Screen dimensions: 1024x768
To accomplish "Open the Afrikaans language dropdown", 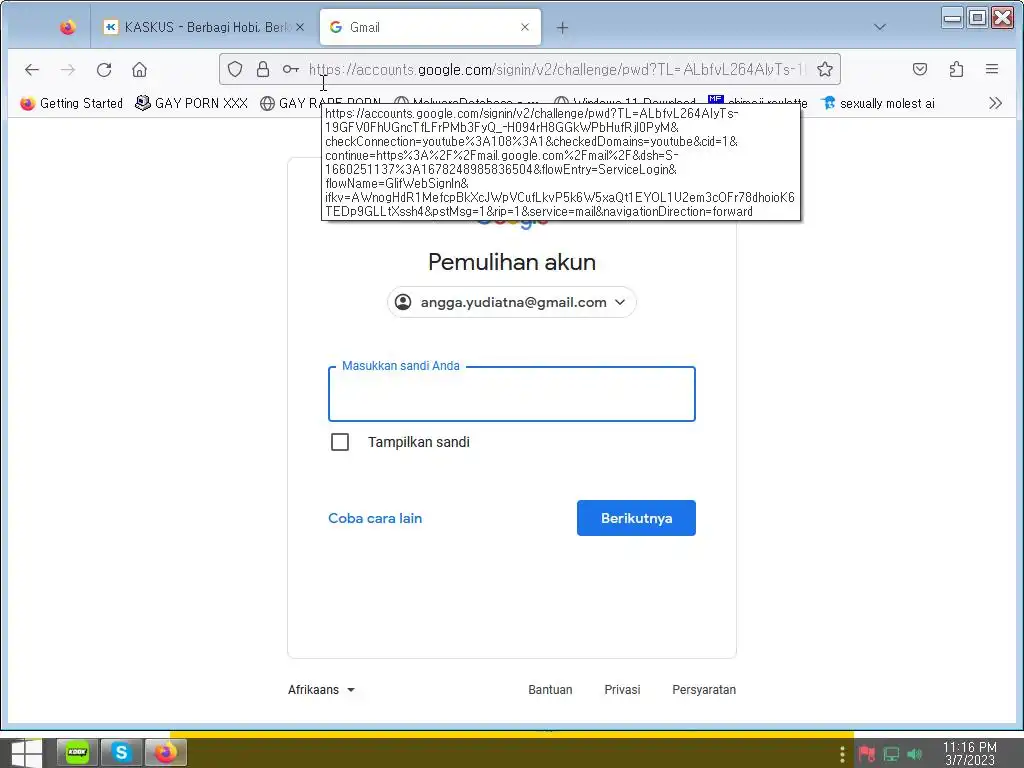I will click(321, 690).
